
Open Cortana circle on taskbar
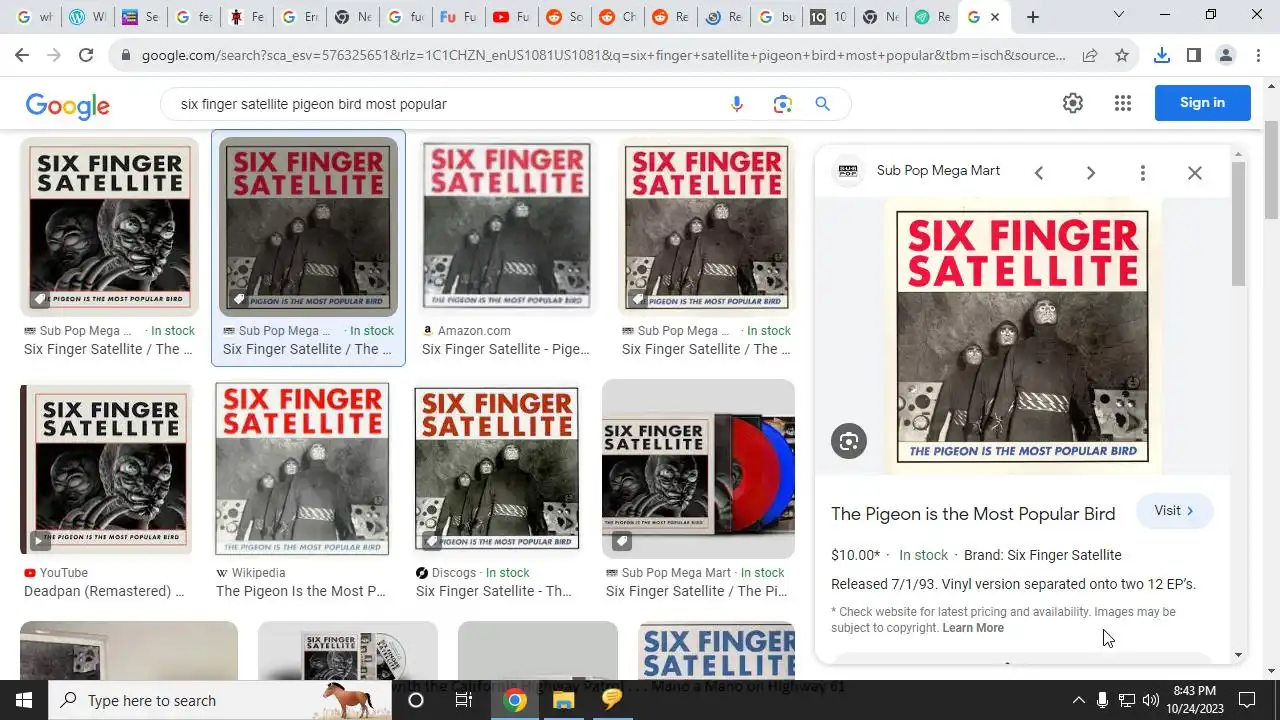[416, 700]
